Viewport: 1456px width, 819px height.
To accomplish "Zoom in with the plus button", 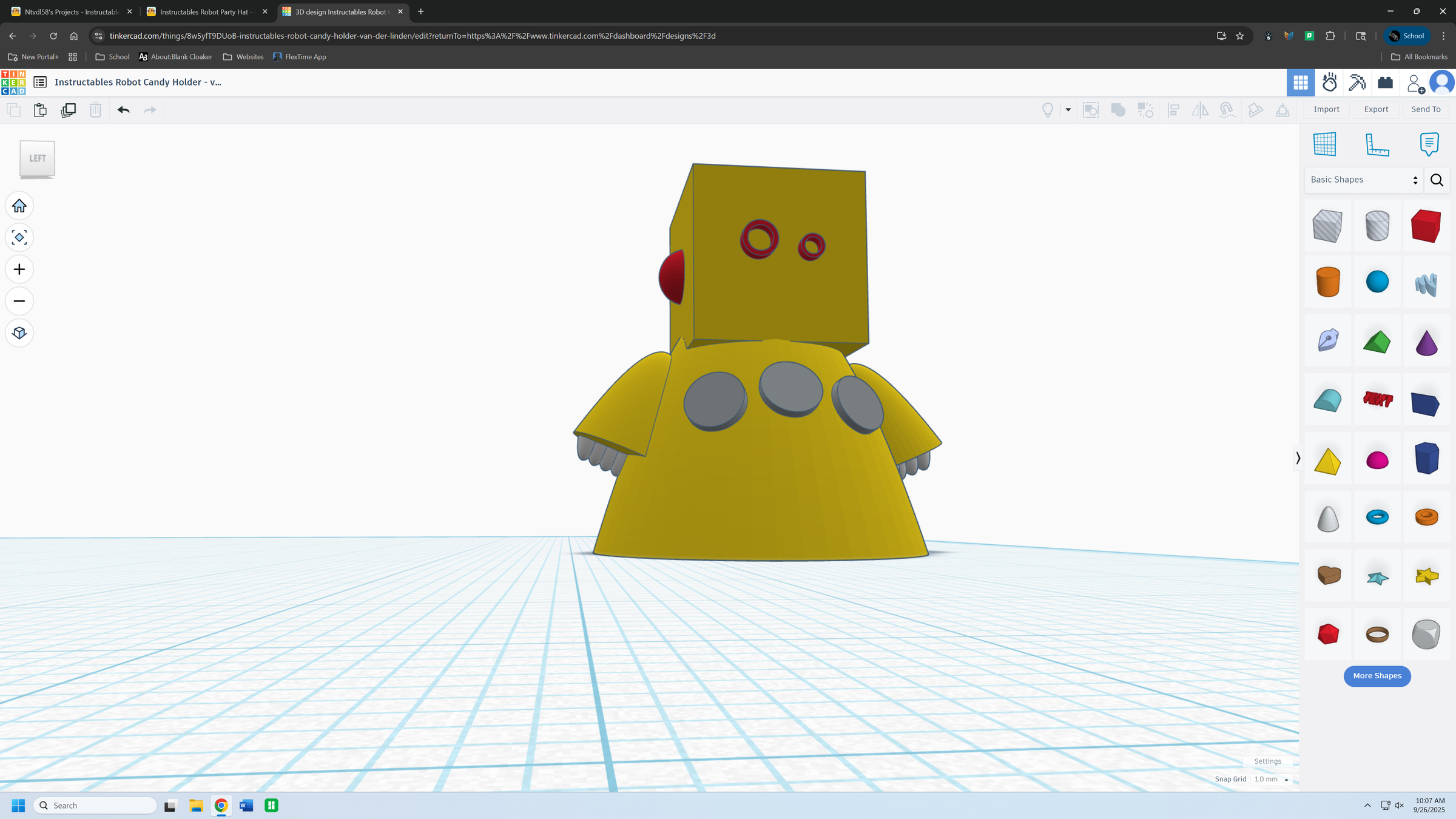I will (x=19, y=269).
